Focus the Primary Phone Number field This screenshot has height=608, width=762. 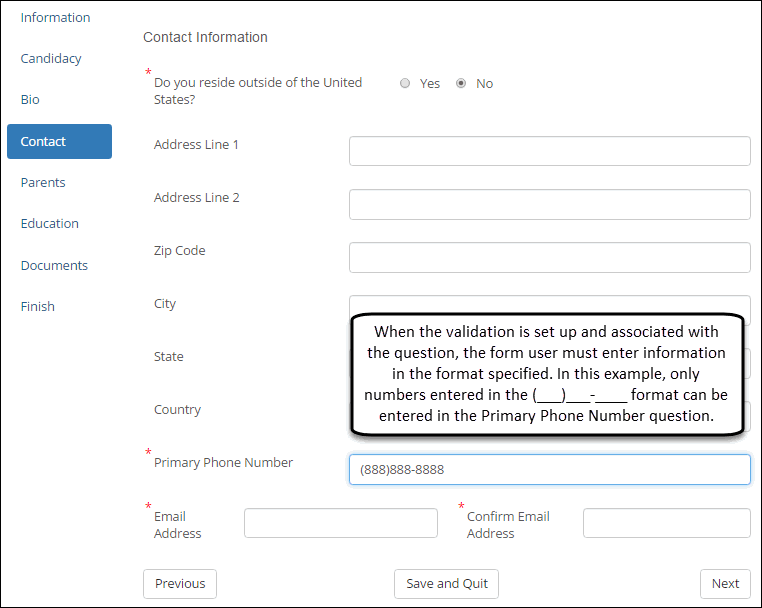(549, 469)
